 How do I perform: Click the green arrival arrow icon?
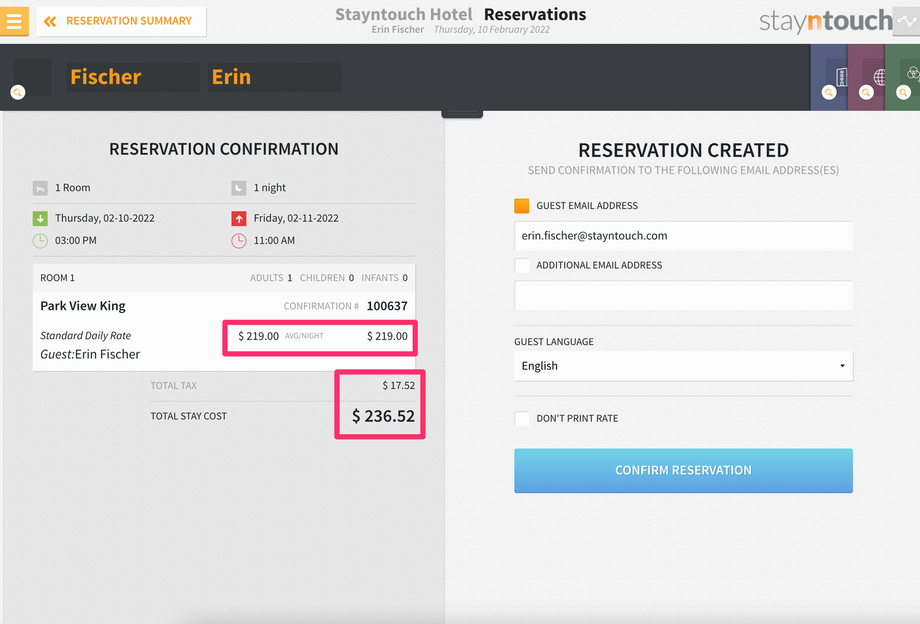[40, 219]
